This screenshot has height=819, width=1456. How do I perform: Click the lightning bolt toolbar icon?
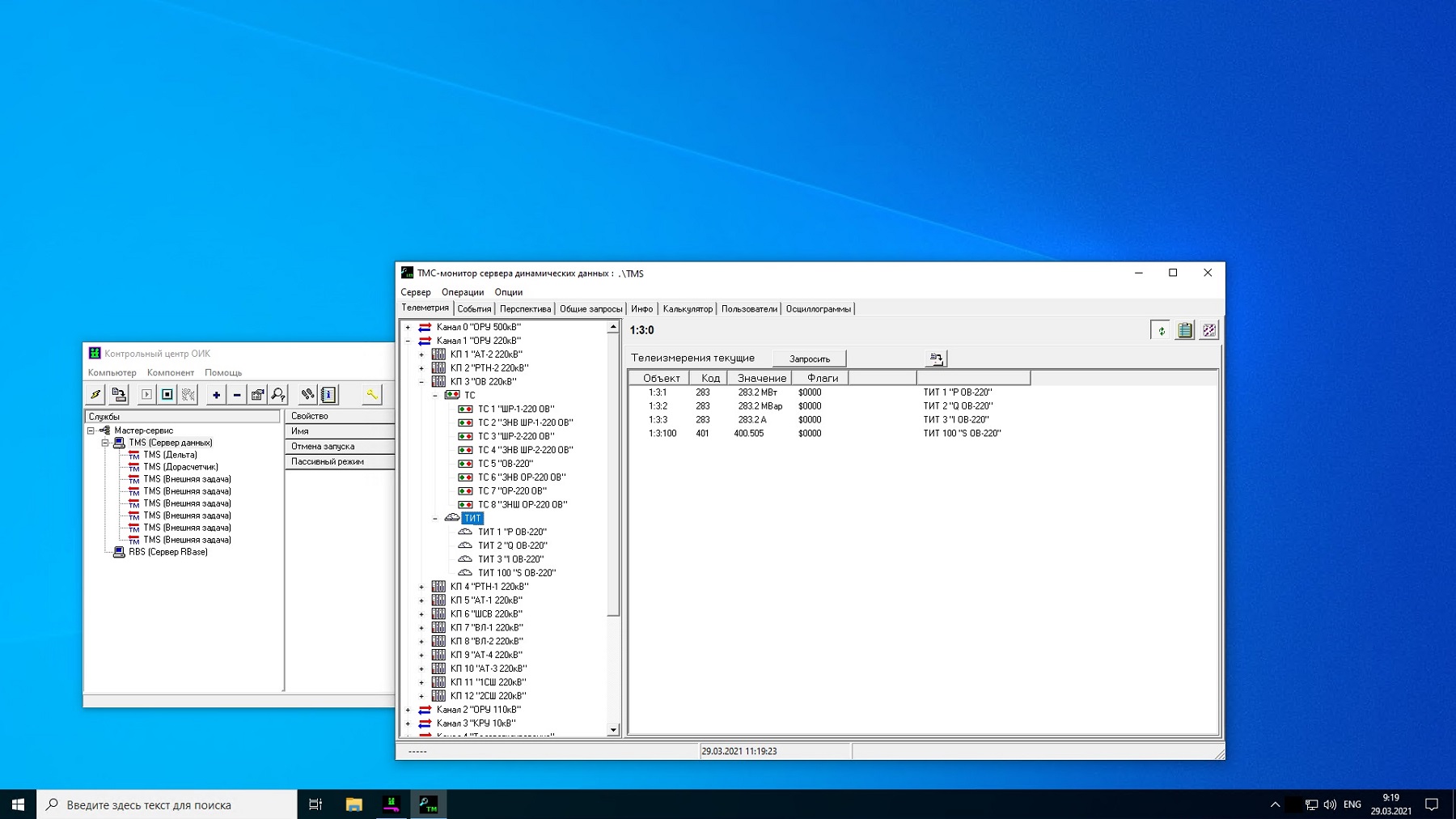[95, 395]
